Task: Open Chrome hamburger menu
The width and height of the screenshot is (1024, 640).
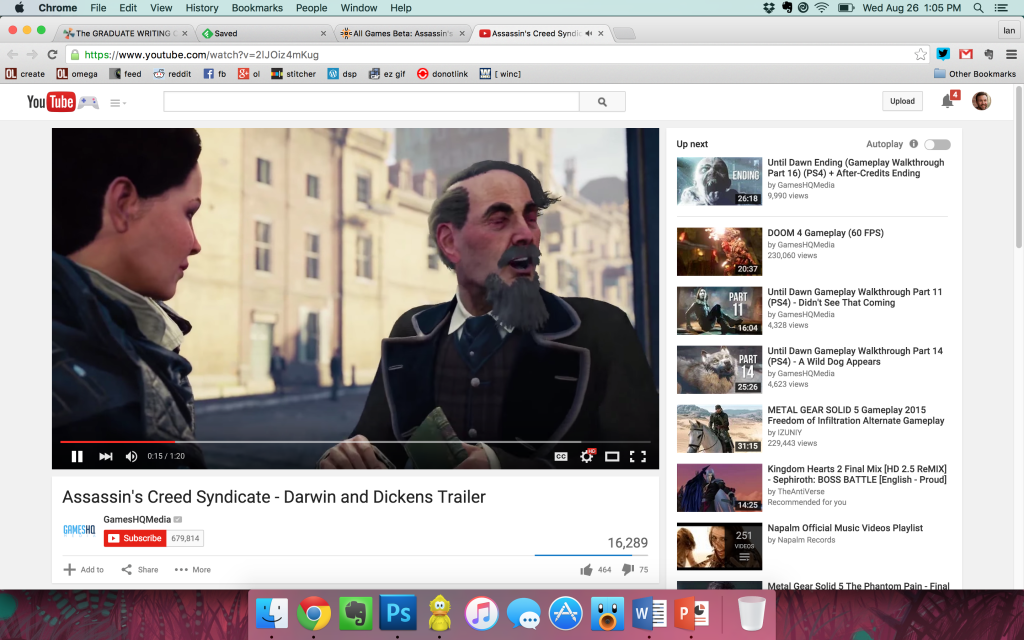Action: [x=1012, y=54]
